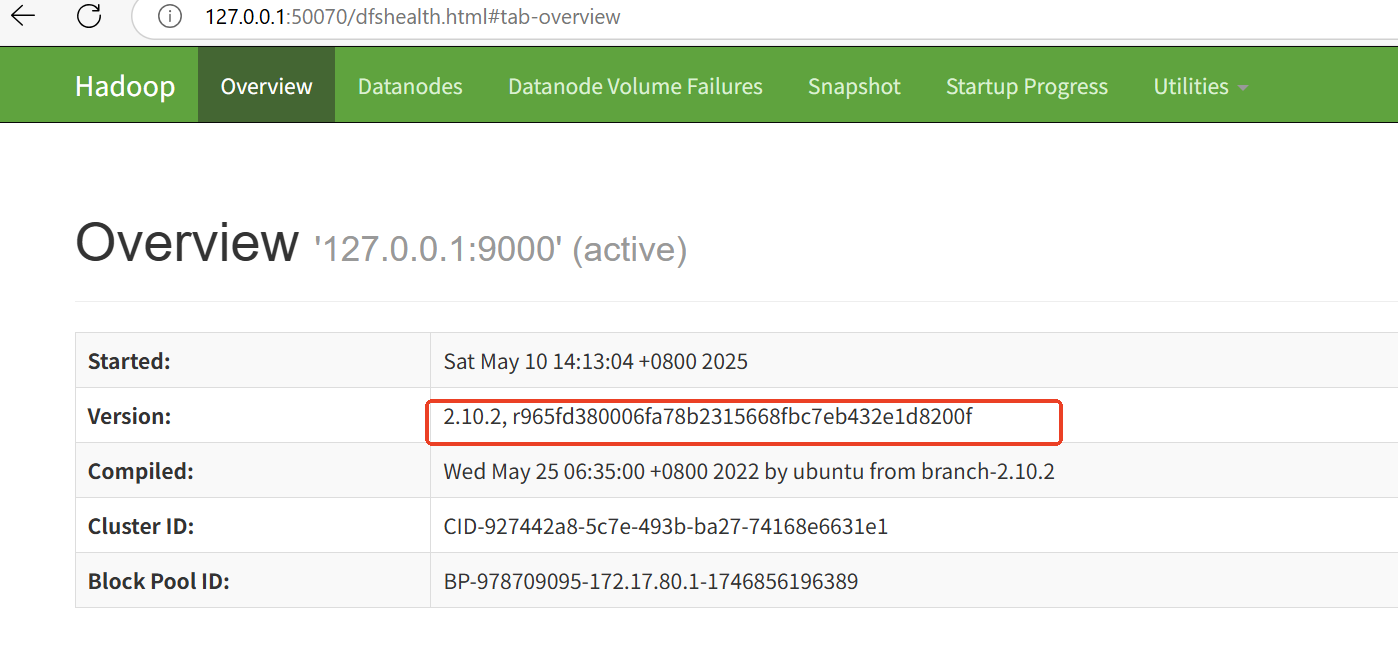Select the Started: label cell
Screen dimensions: 1398x661
[x=253, y=360]
